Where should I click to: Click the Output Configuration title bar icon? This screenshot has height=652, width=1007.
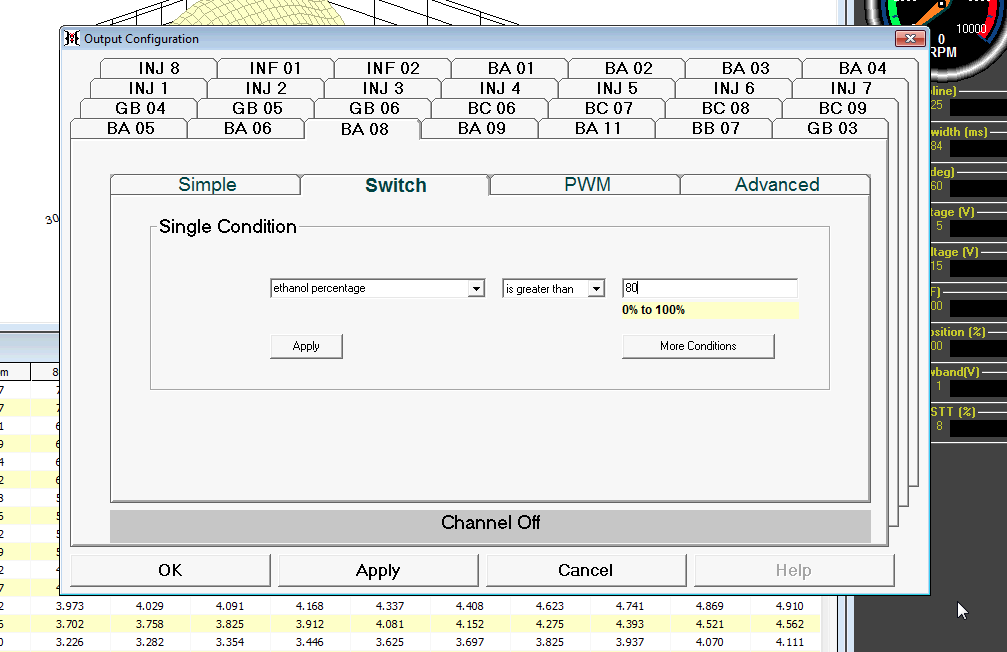coord(71,39)
